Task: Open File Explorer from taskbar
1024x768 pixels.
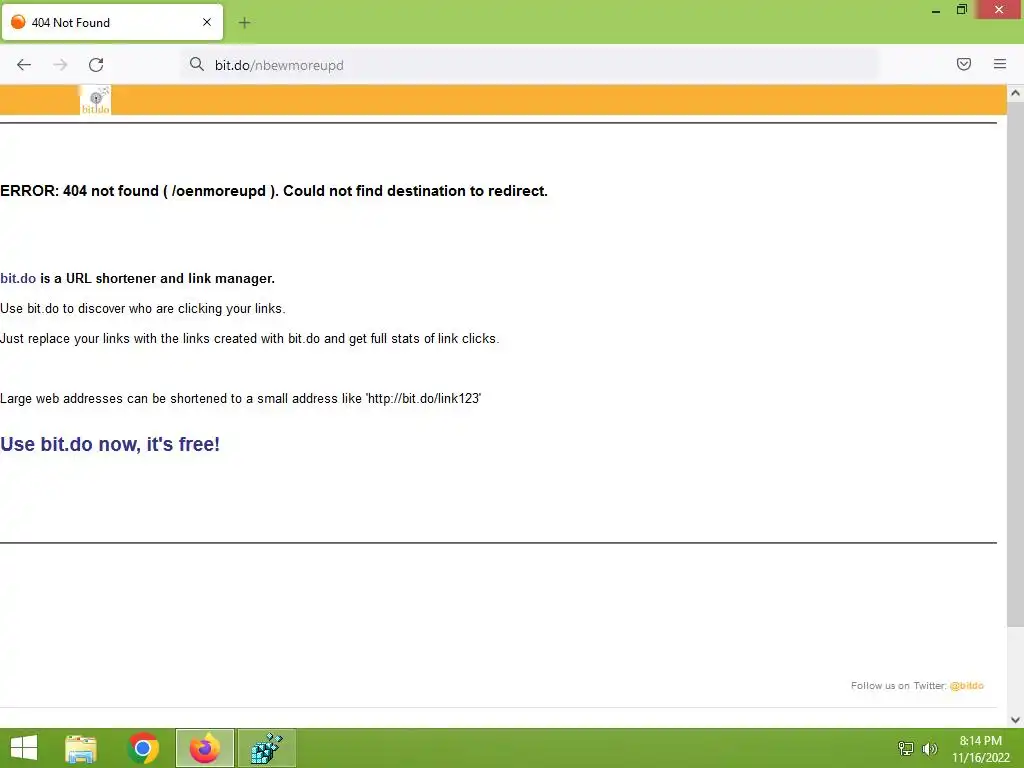Action: 81,748
